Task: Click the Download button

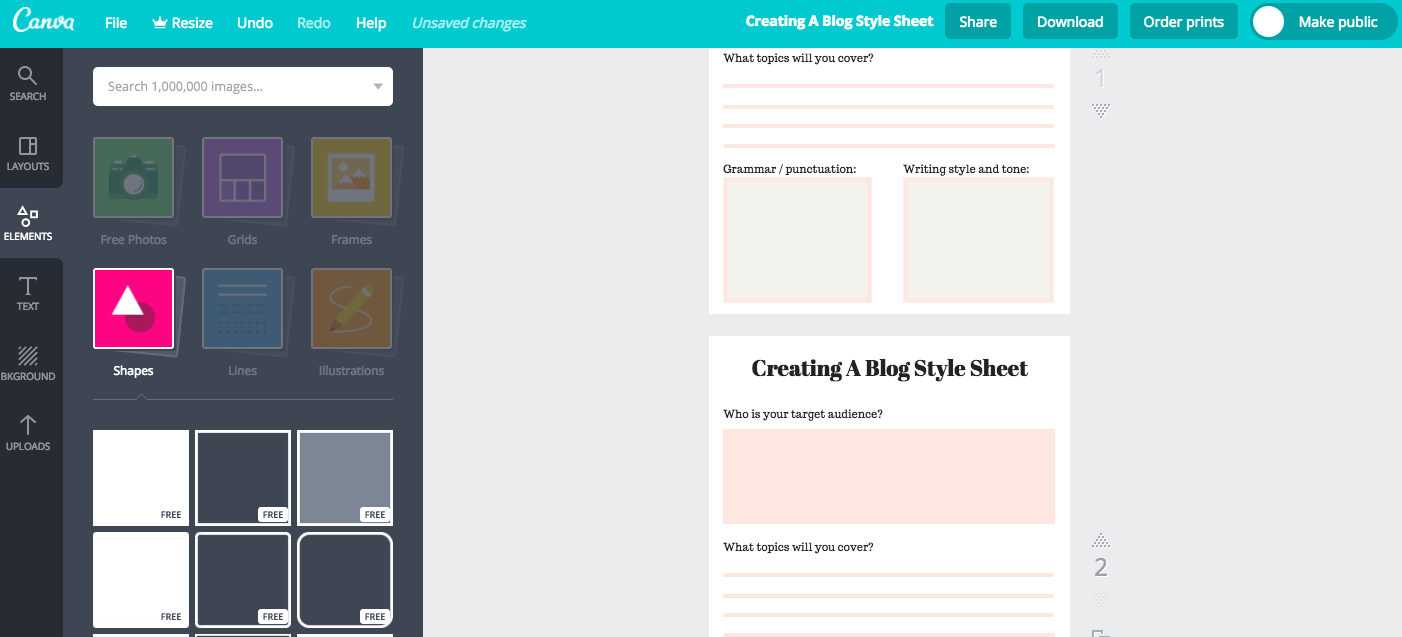Action: pyautogui.click(x=1070, y=21)
